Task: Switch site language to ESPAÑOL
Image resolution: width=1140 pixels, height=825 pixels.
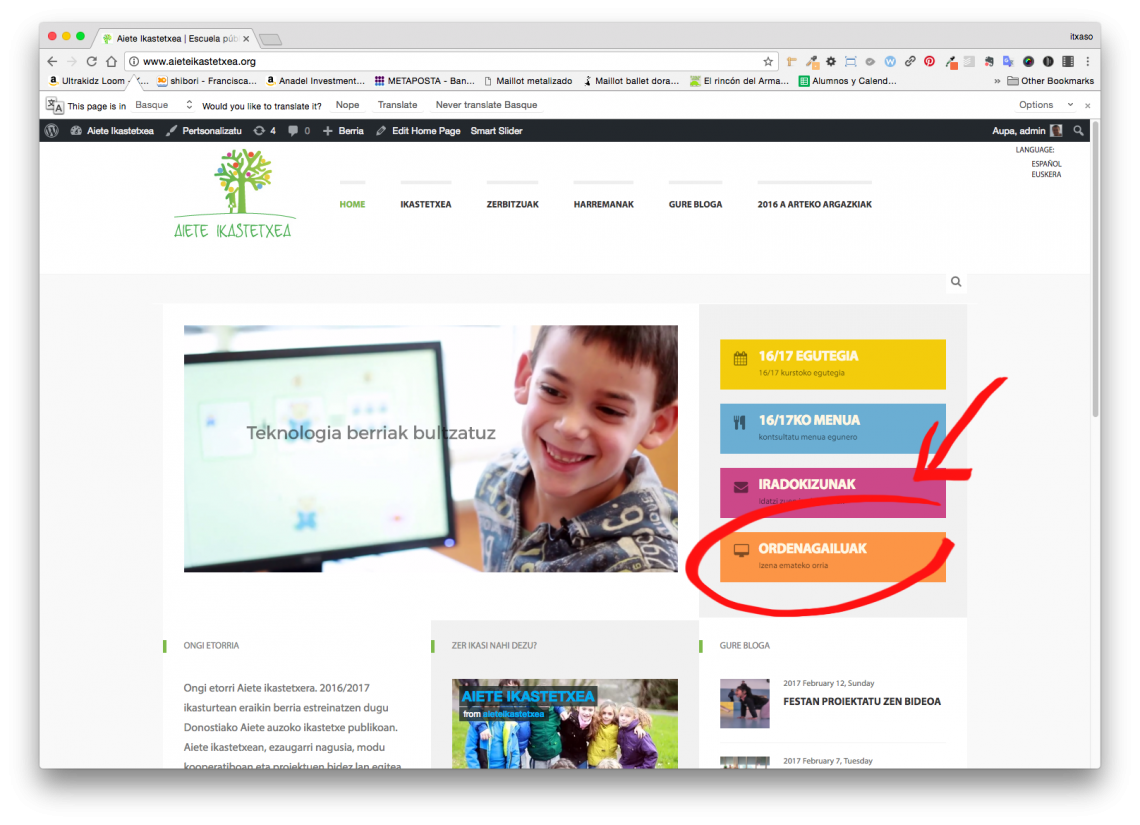Action: [1046, 164]
